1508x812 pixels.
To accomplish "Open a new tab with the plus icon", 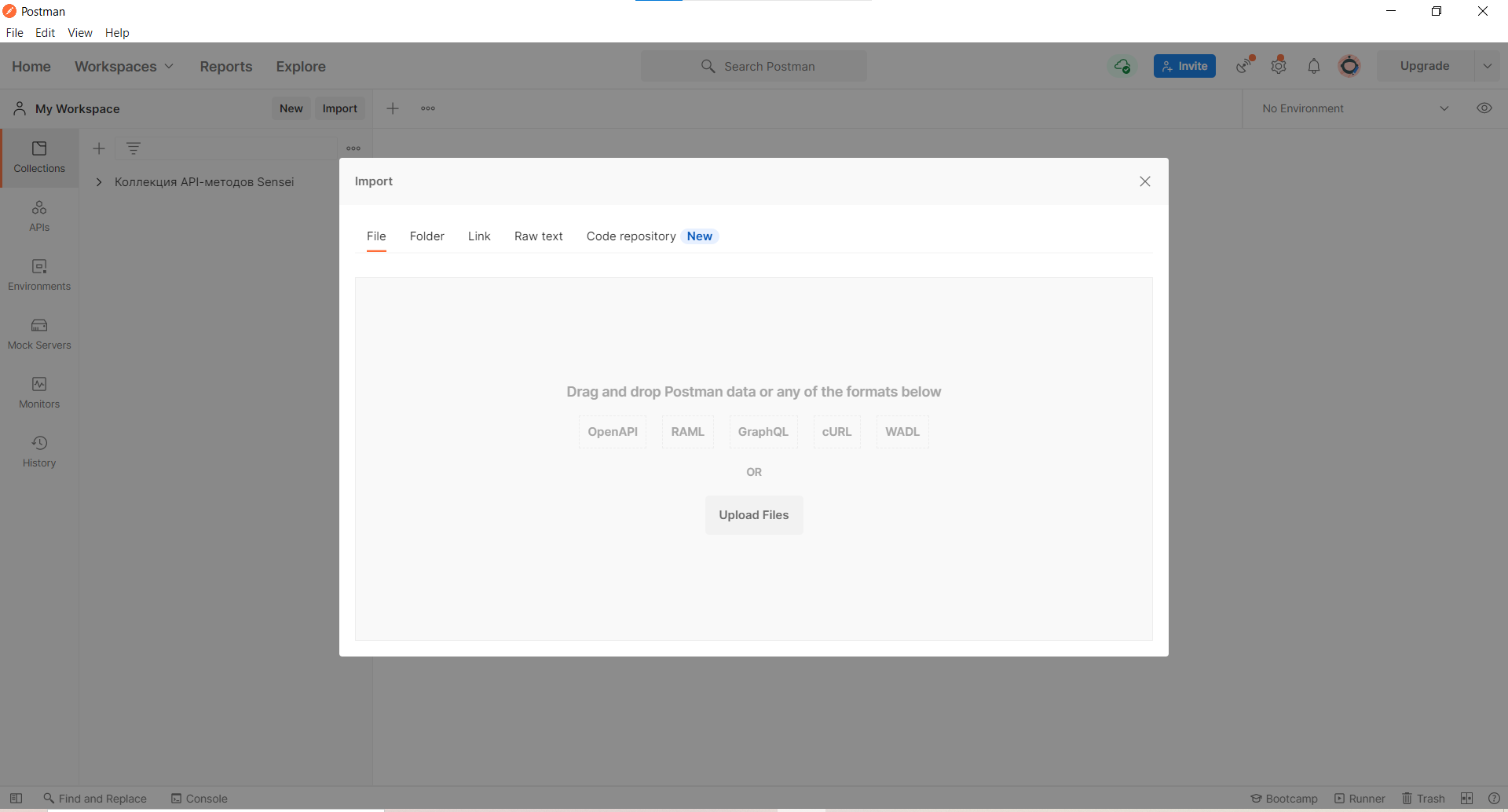I will tap(393, 108).
